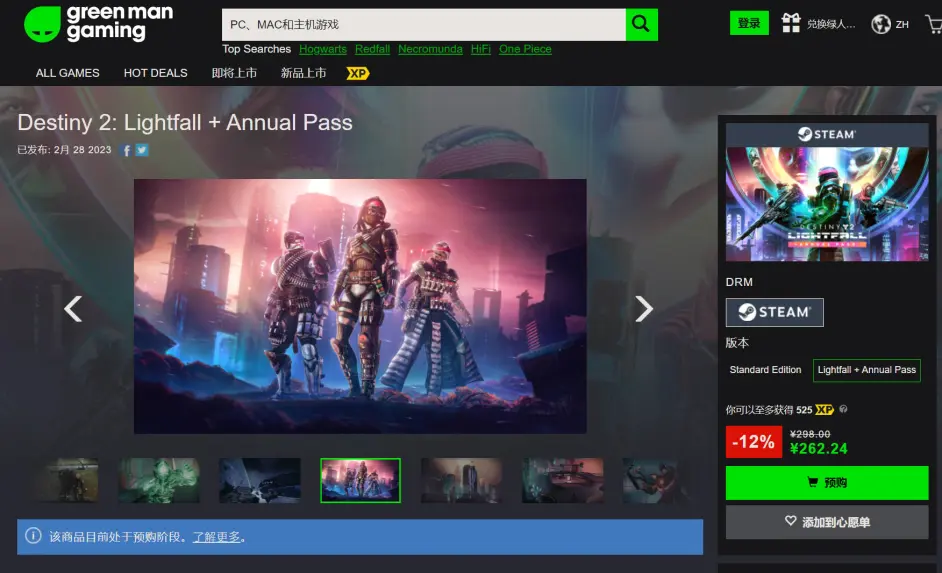
Task: Click Necromunda top search link
Action: (x=430, y=49)
